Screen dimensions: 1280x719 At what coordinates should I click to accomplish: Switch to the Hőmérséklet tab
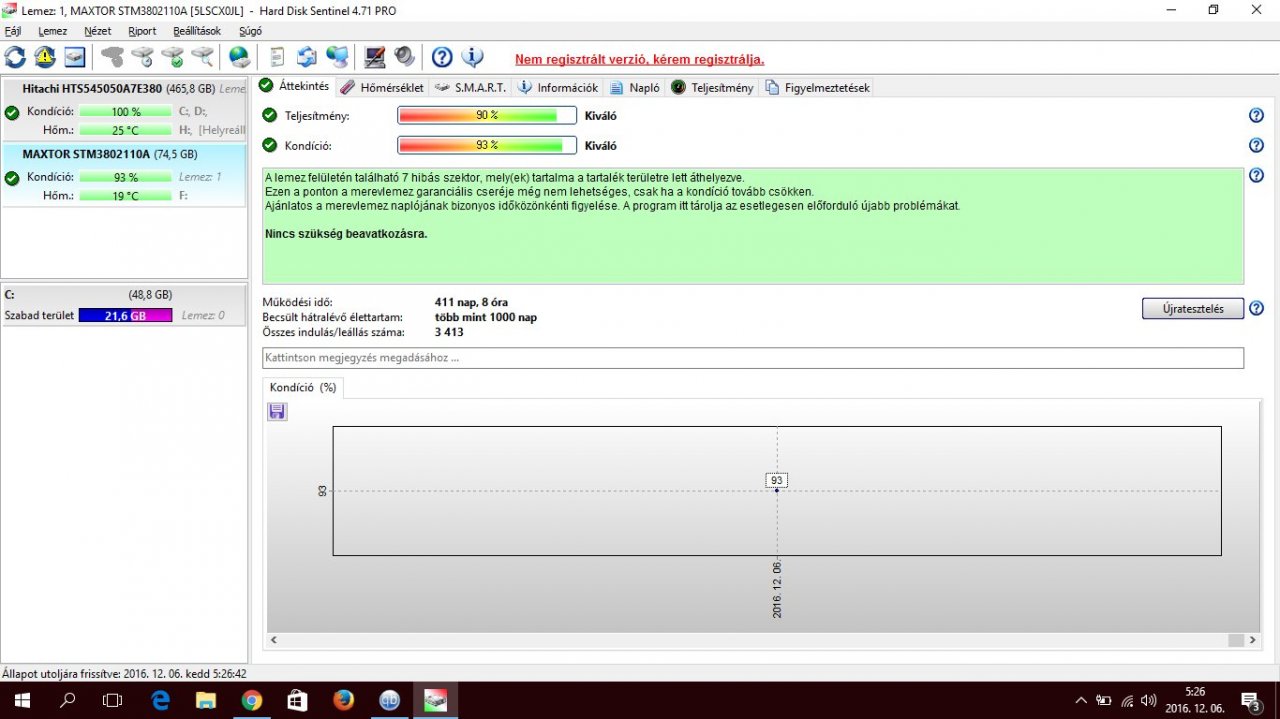[x=382, y=87]
